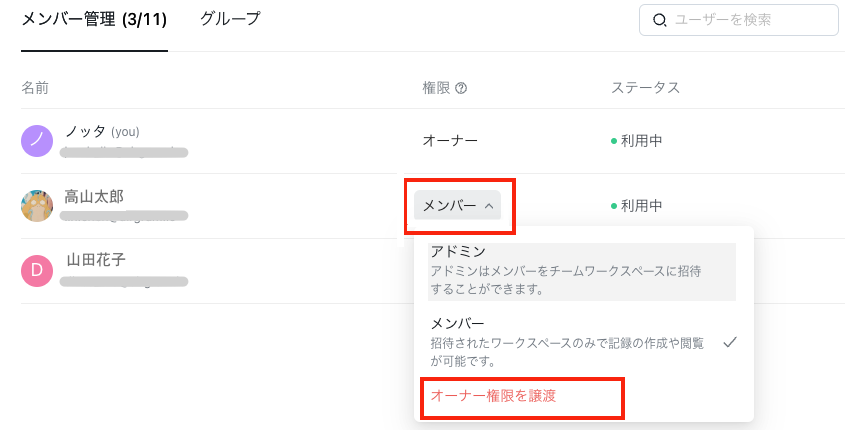This screenshot has height=430, width=845.
Task: Switch to the グループ tab
Action: pyautogui.click(x=230, y=19)
